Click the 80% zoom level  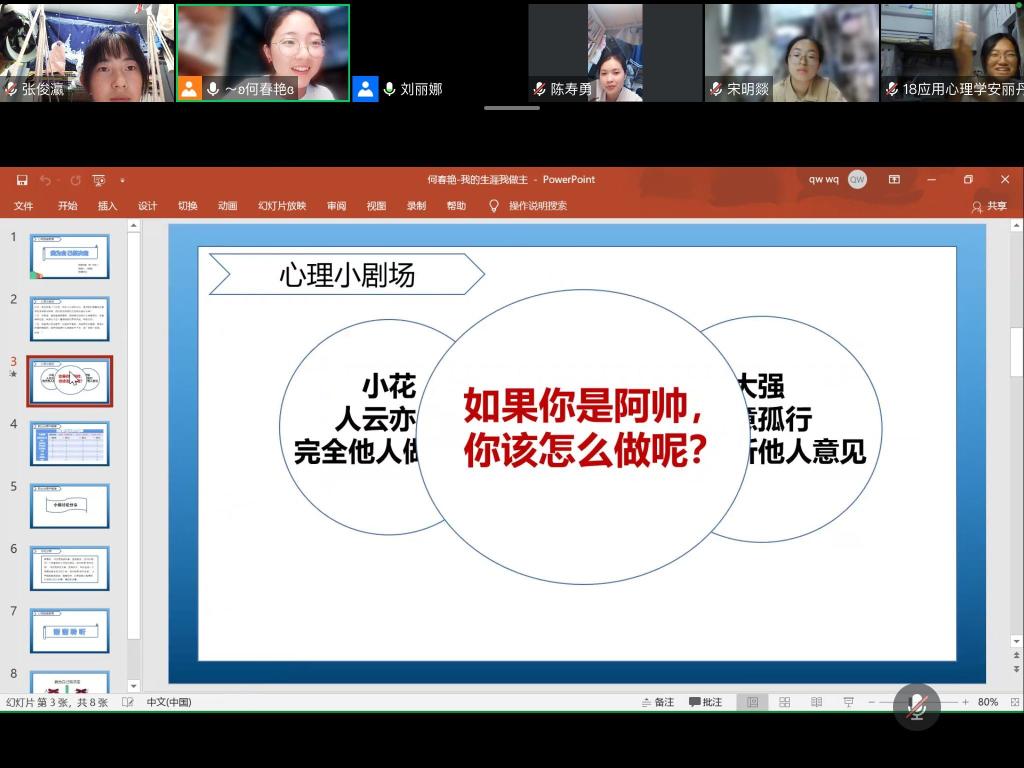coord(987,702)
